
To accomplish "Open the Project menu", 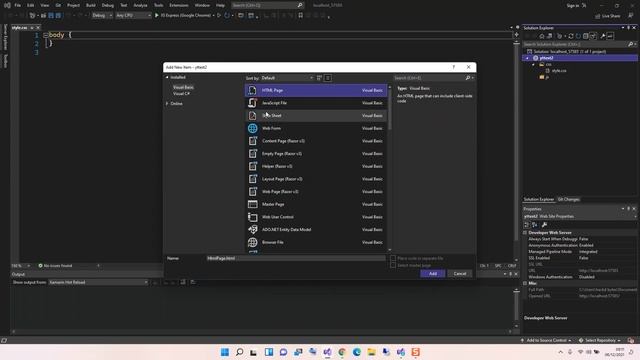I will 73,5.
